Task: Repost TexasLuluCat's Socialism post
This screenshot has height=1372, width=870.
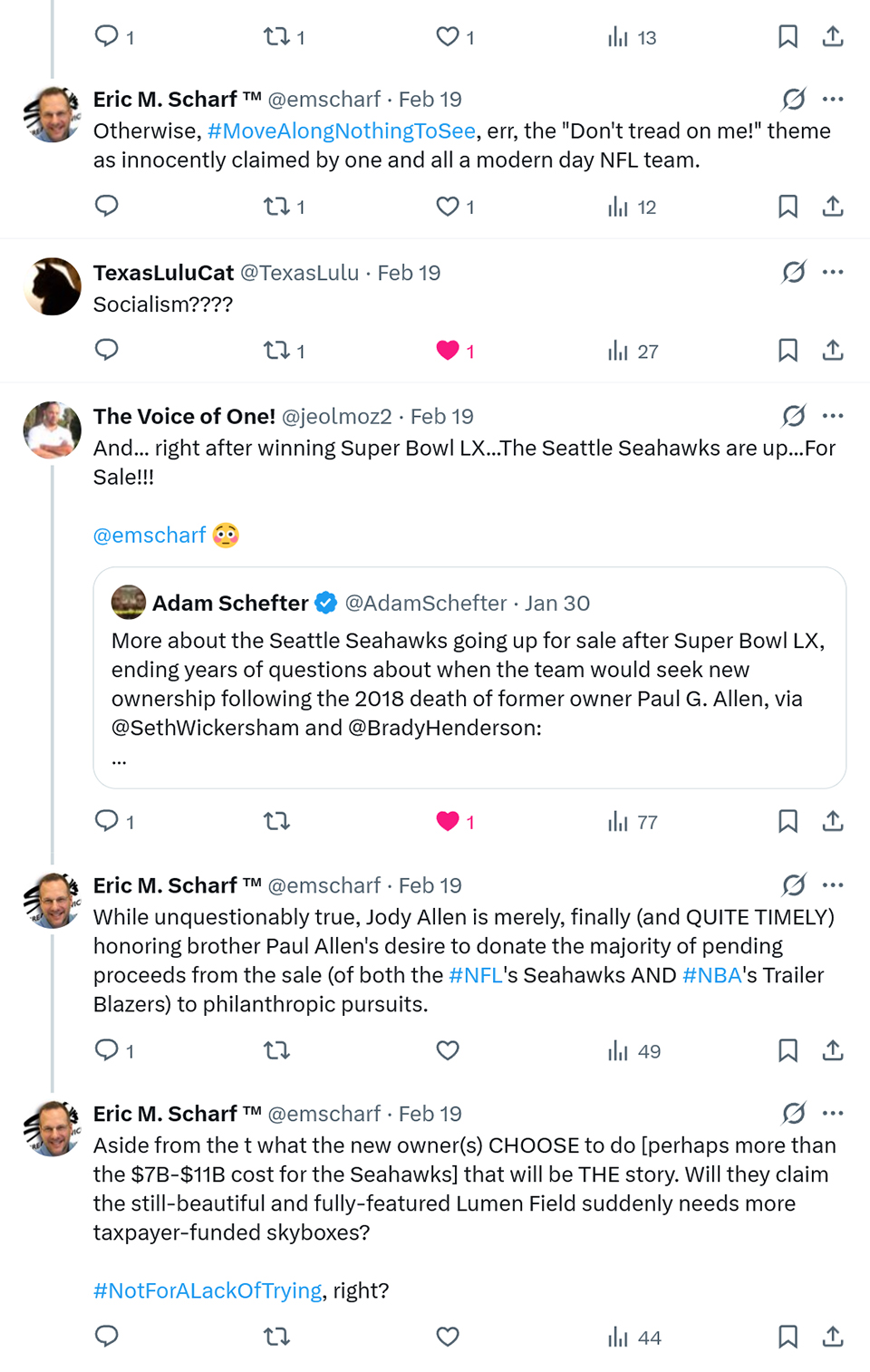Action: coord(276,350)
